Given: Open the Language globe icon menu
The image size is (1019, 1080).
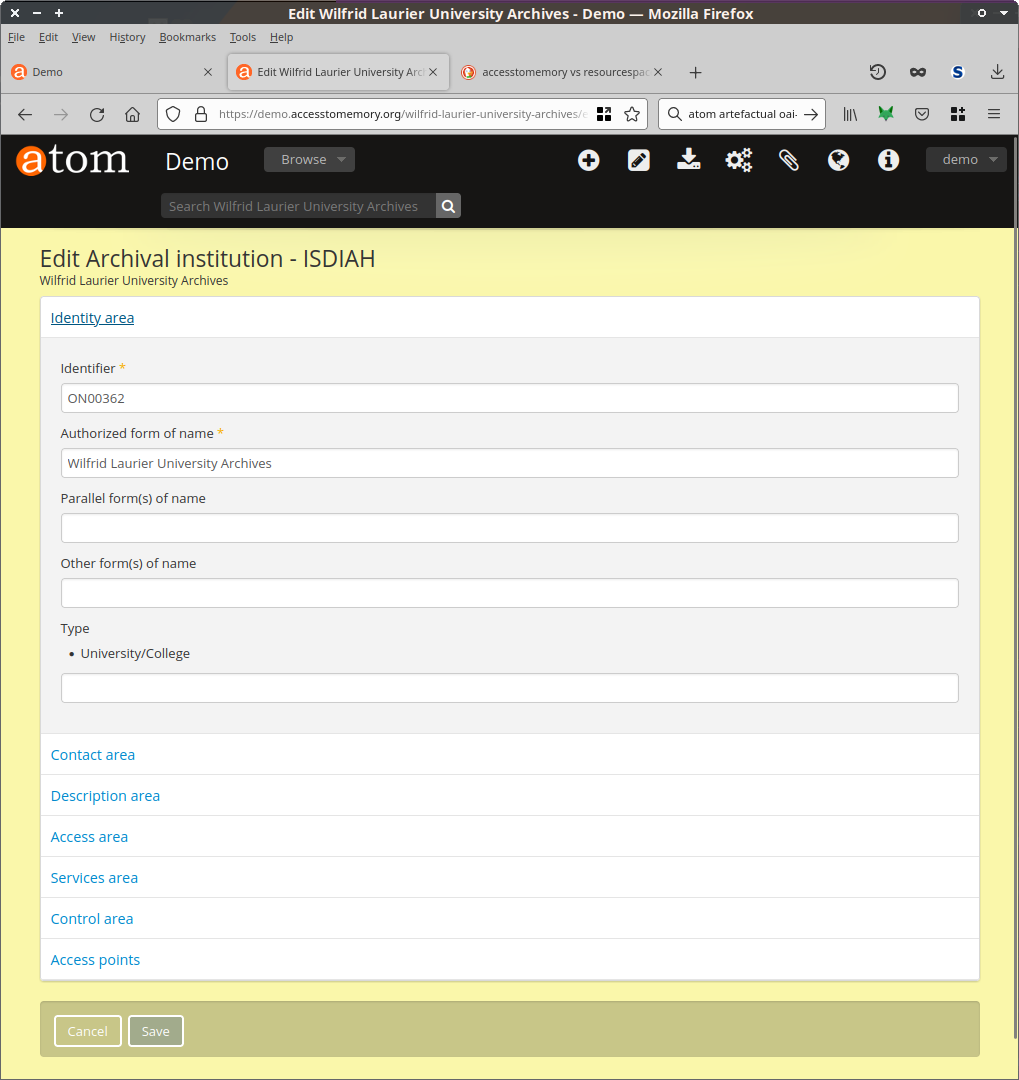Looking at the screenshot, I should pyautogui.click(x=839, y=160).
